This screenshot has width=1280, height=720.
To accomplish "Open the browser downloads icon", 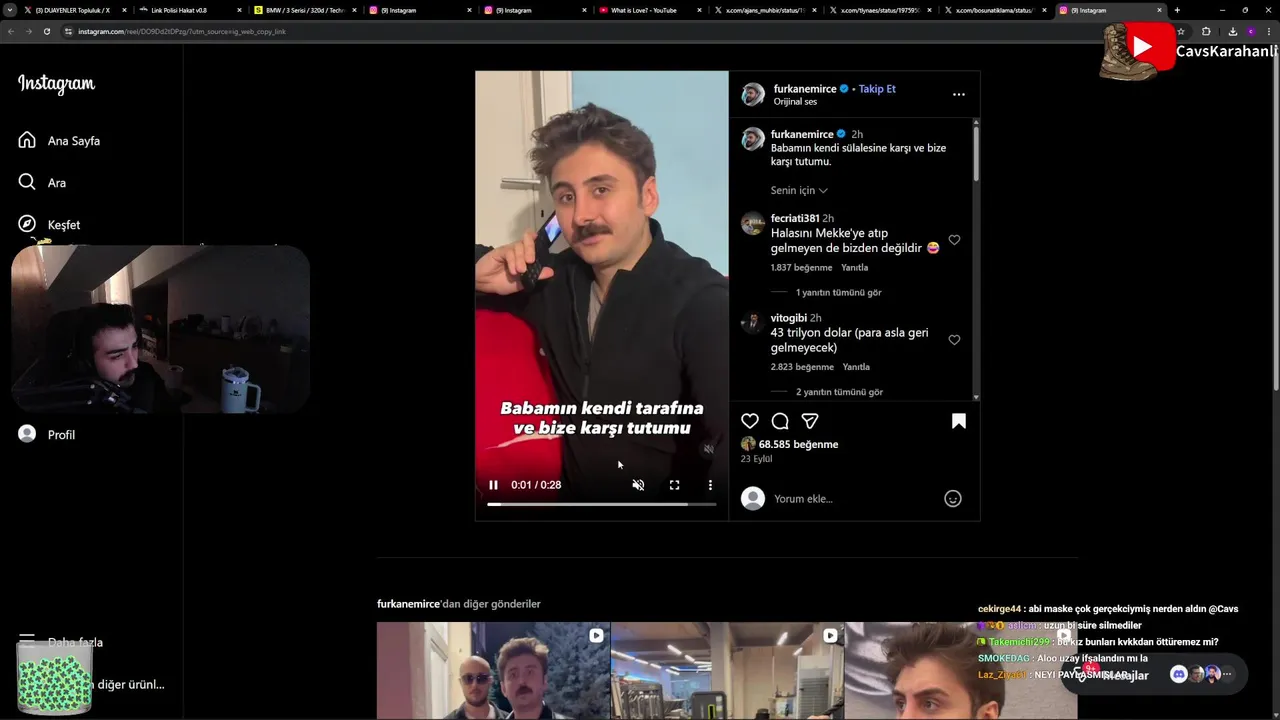I will (1232, 31).
